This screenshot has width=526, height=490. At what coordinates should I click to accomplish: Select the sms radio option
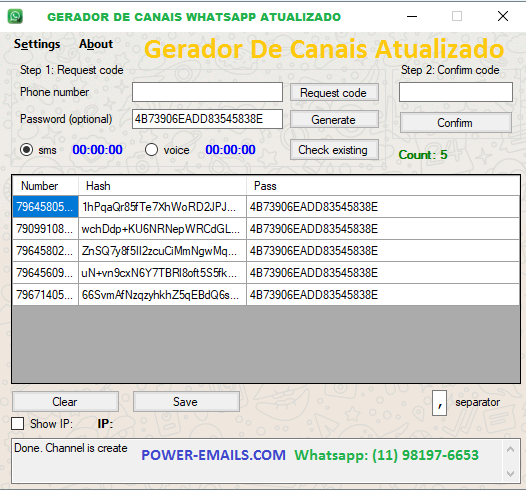pos(27,150)
